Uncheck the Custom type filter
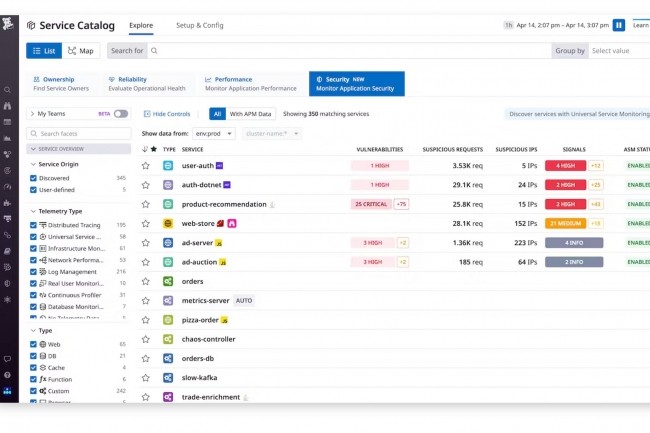Viewport: 650px width, 433px height. [x=33, y=391]
